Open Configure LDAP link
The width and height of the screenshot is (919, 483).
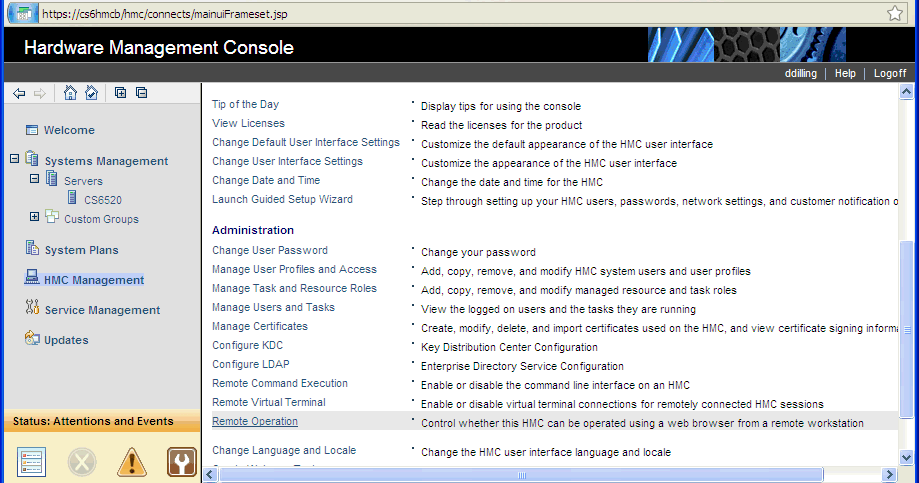251,364
